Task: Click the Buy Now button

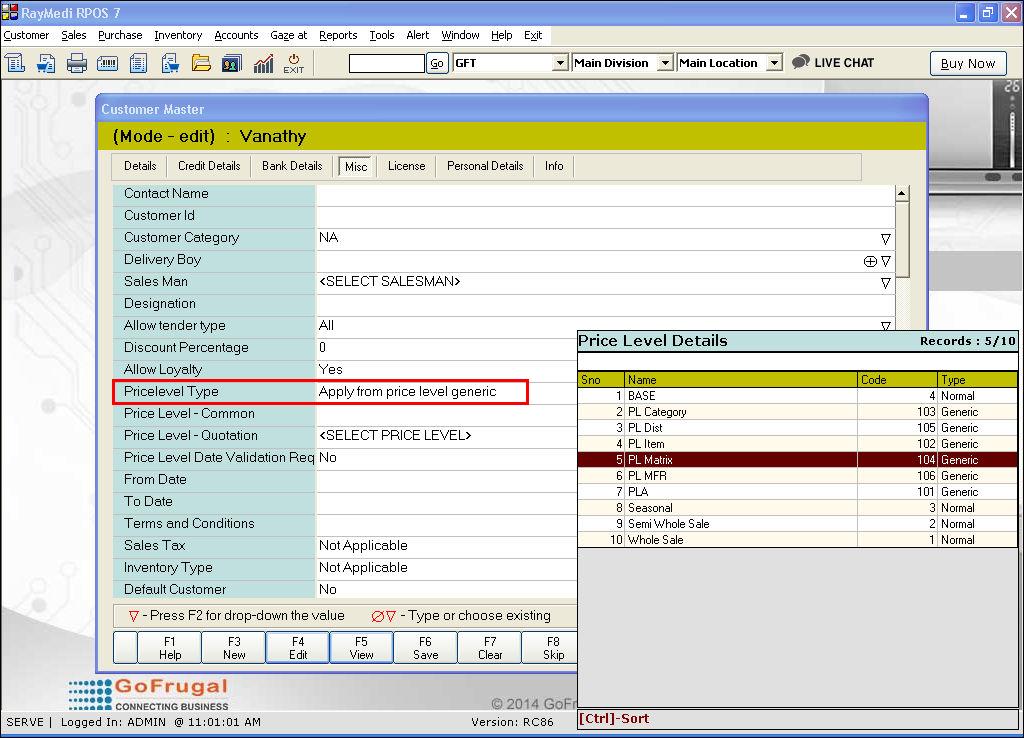Action: (x=968, y=63)
